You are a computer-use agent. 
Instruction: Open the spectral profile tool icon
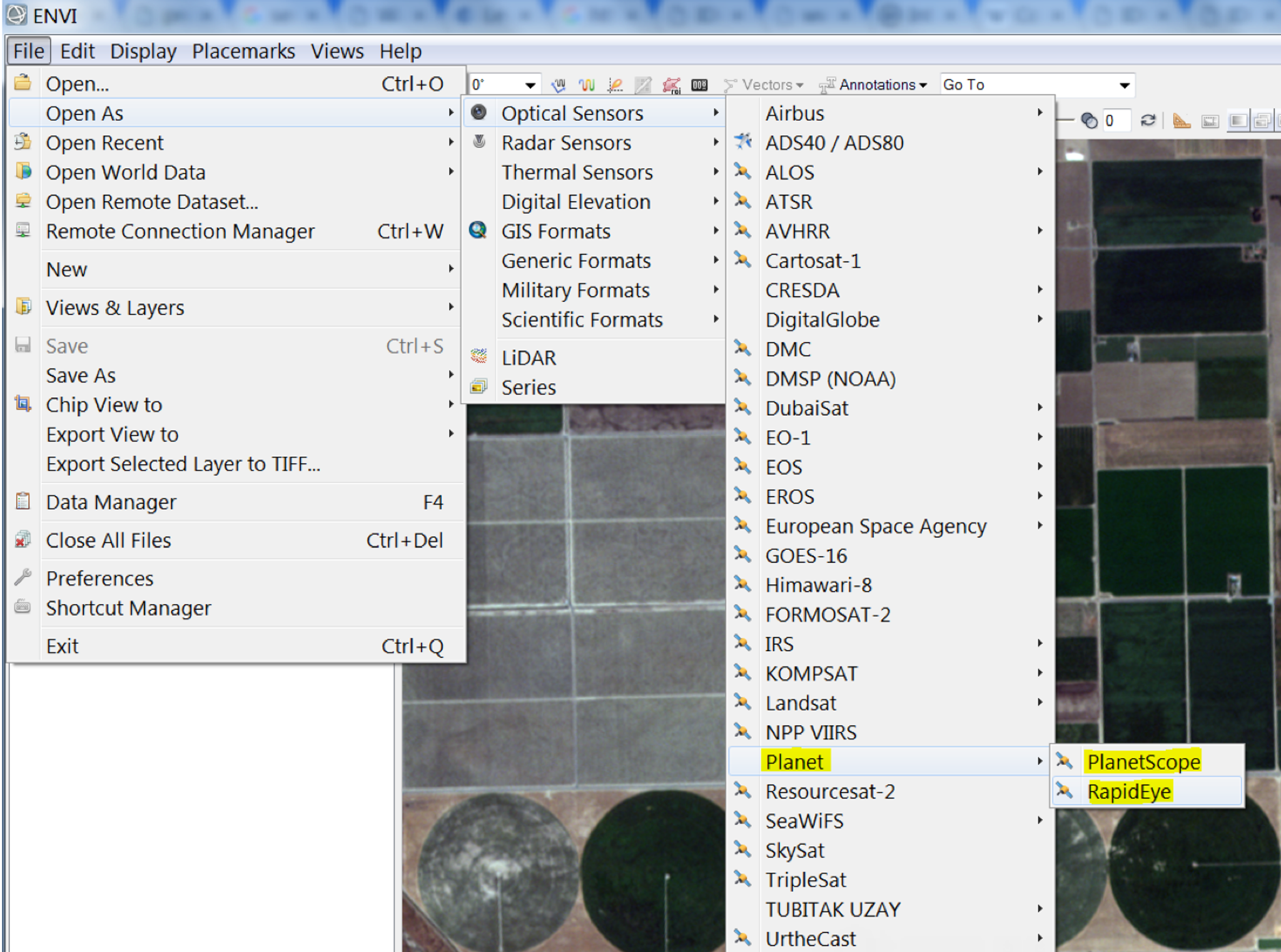[587, 85]
